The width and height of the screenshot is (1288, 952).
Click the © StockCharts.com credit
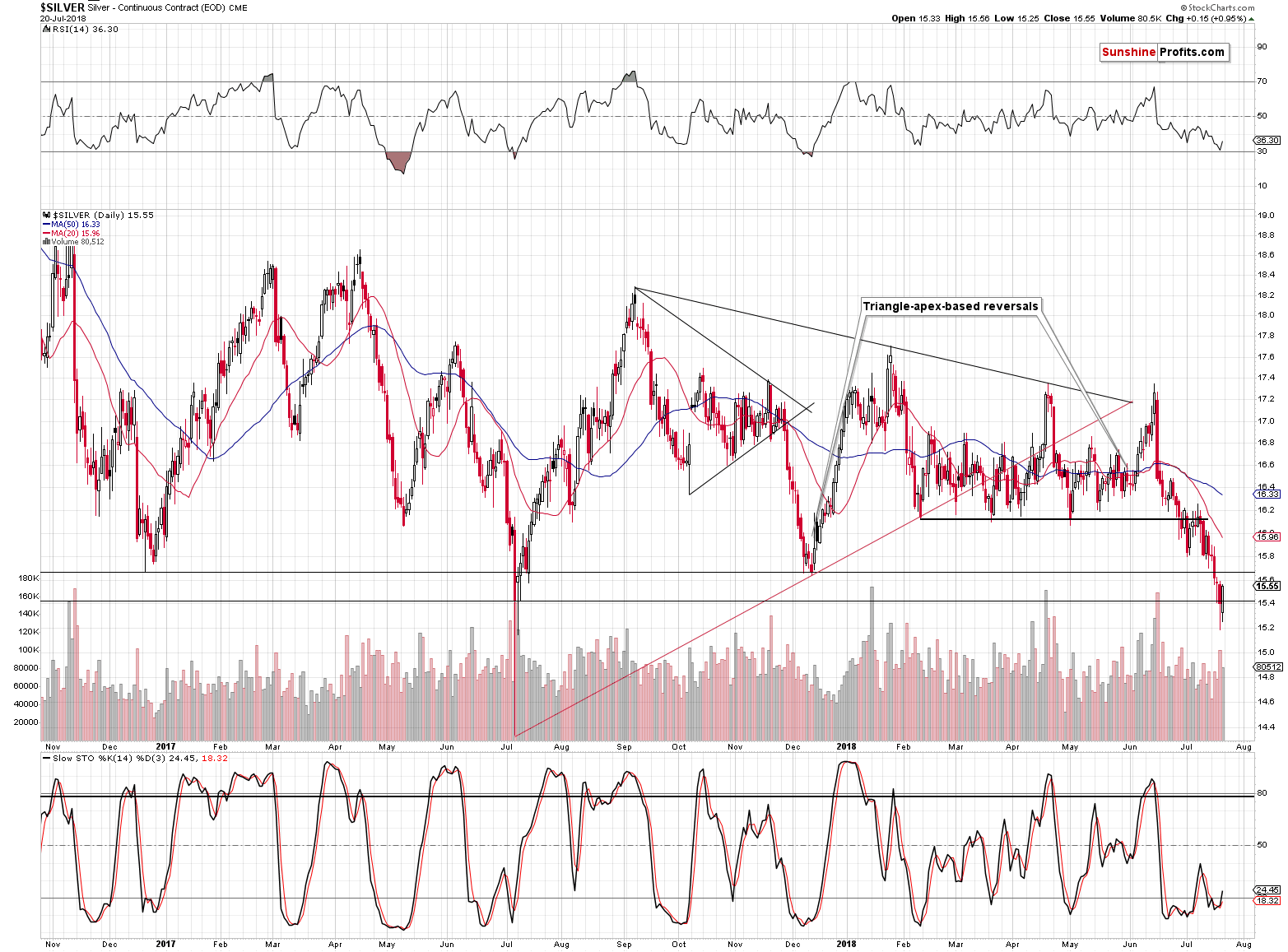[x=1218, y=7]
